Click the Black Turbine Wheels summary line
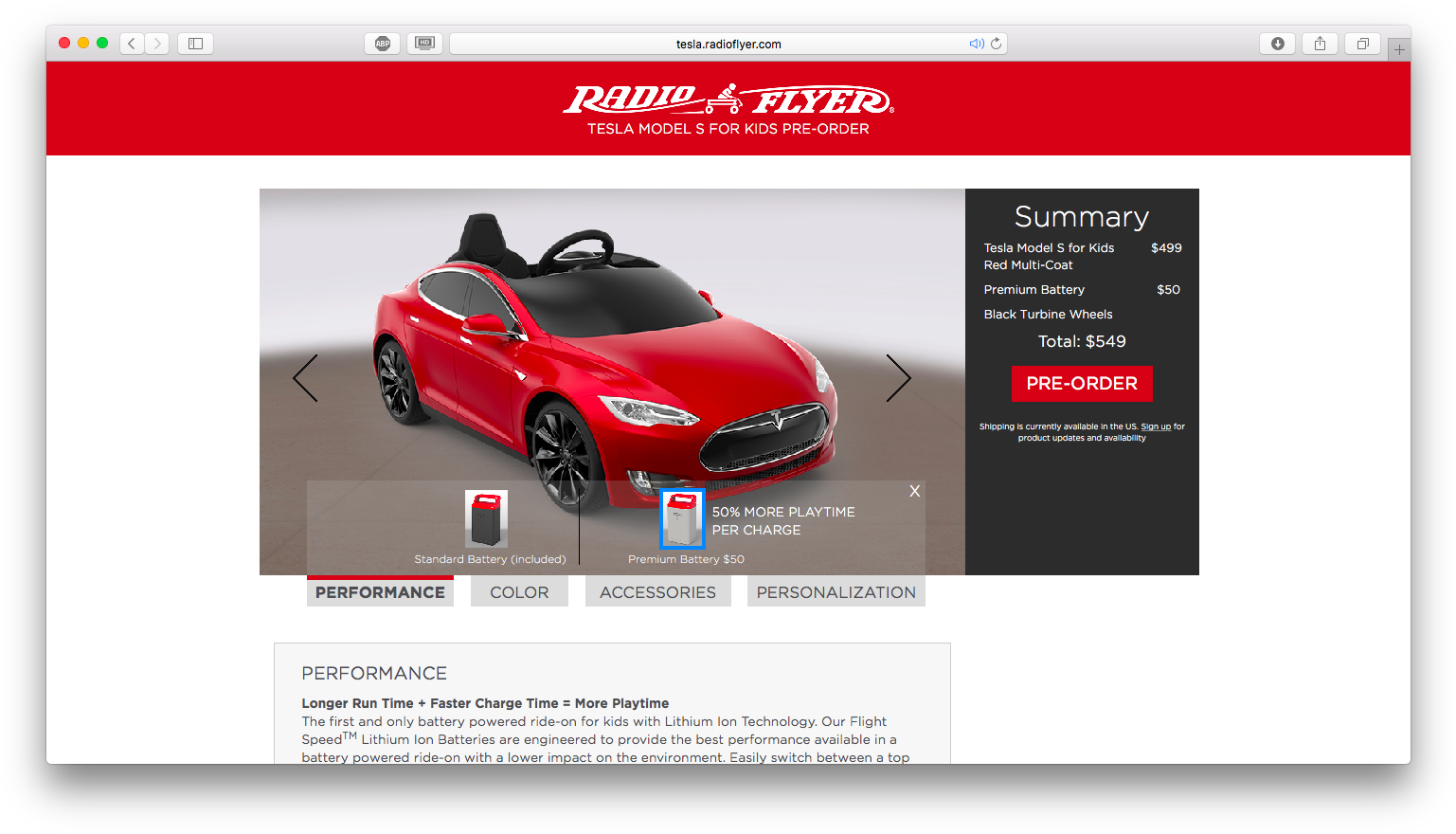1456x834 pixels. point(1048,315)
